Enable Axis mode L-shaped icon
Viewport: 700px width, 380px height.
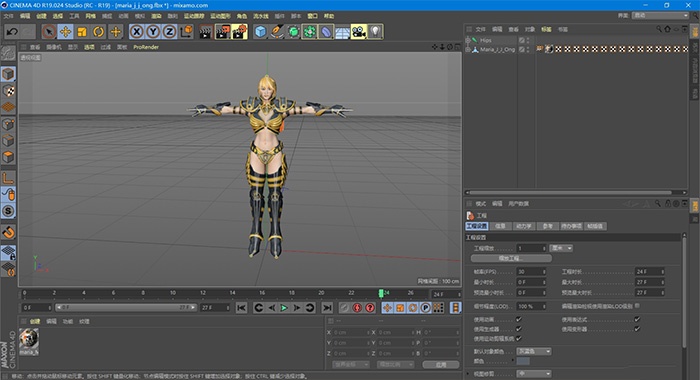pyautogui.click(x=8, y=178)
